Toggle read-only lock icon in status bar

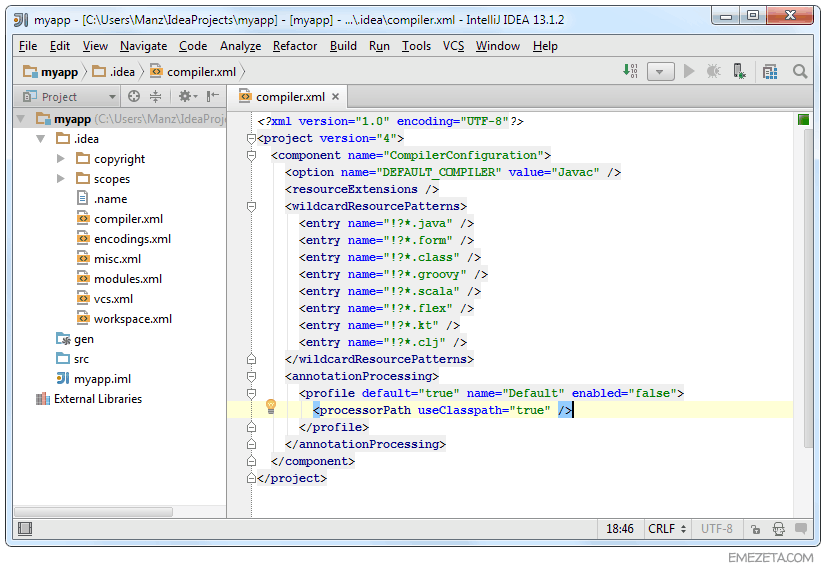[756, 529]
